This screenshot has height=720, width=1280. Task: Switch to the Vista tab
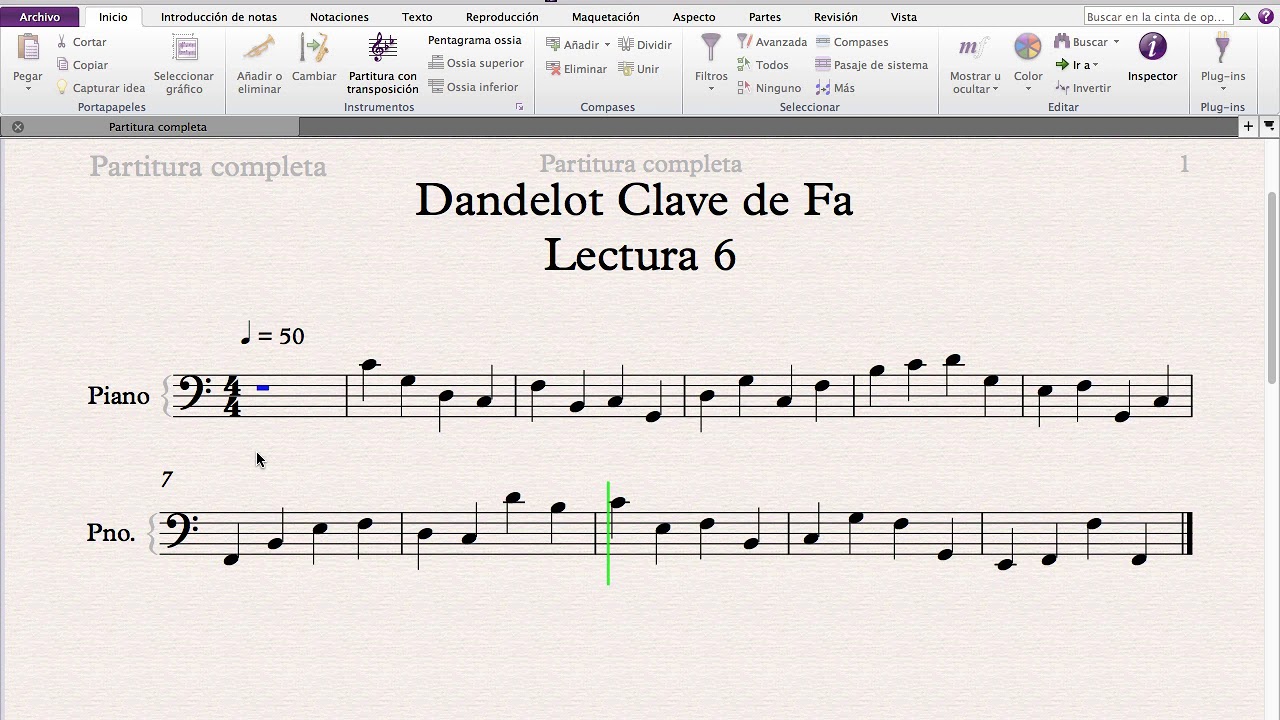[904, 17]
